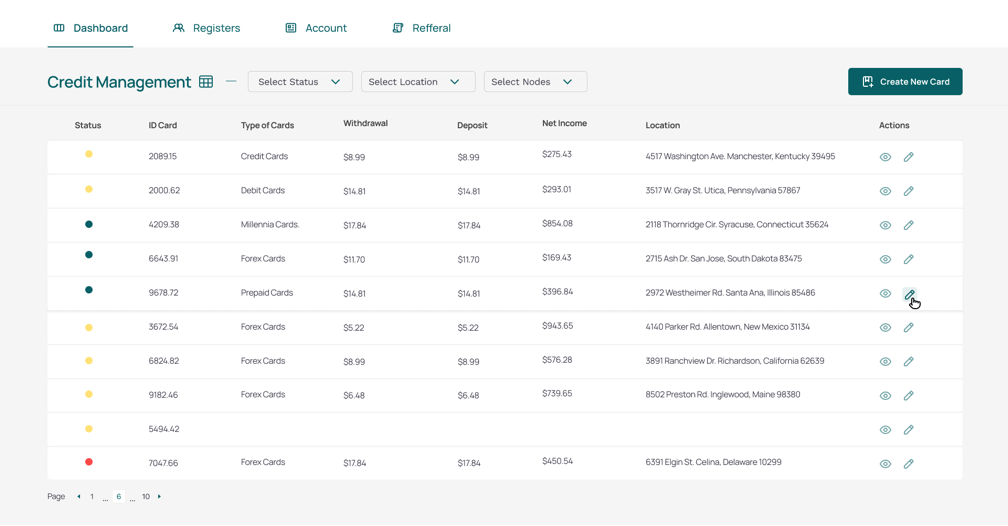Image resolution: width=1008 pixels, height=526 pixels.
Task: Click edit icon for card 5494.42
Action: point(908,430)
